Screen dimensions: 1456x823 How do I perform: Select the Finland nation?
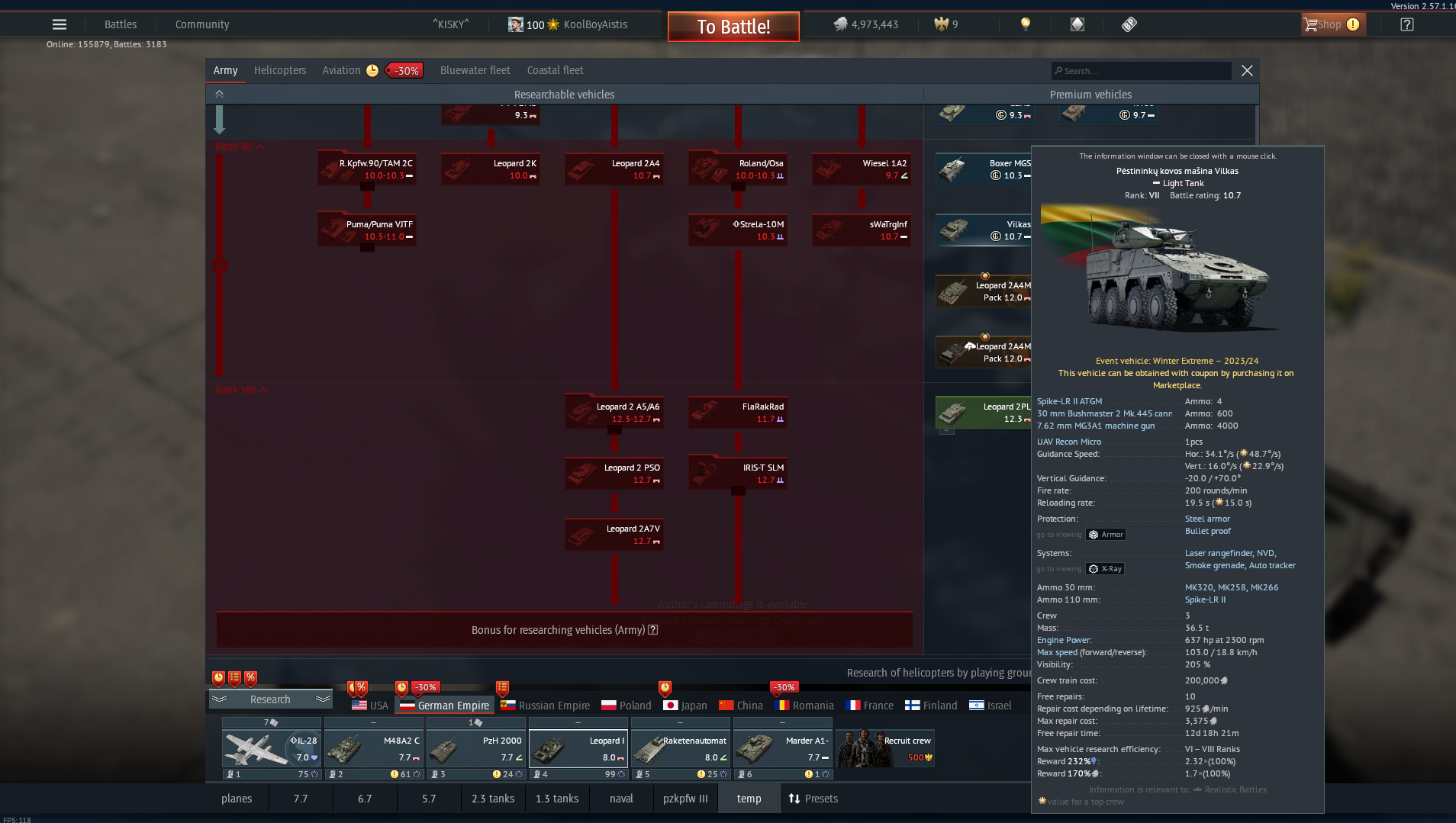click(x=931, y=706)
